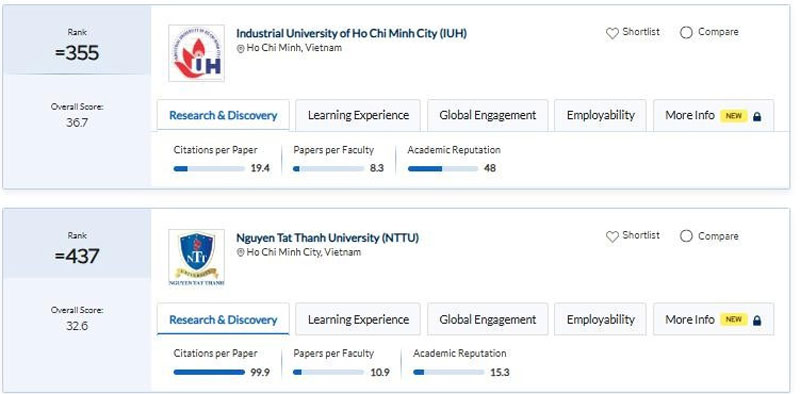Screen dimensions: 800x394
Task: Click the value 15.3 under Academic Reputation
Action: coord(499,373)
